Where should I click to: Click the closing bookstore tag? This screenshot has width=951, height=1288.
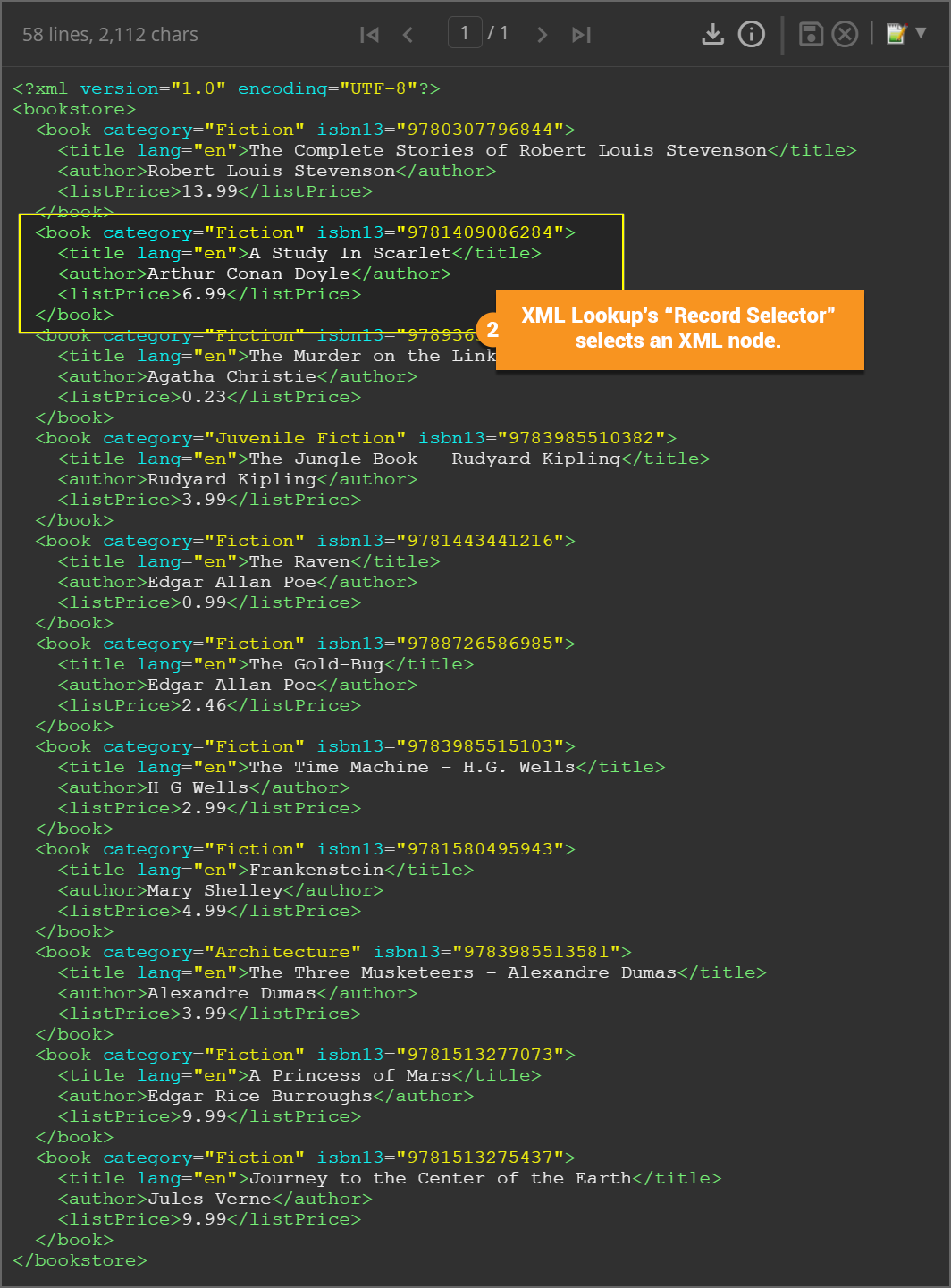coord(80,1260)
